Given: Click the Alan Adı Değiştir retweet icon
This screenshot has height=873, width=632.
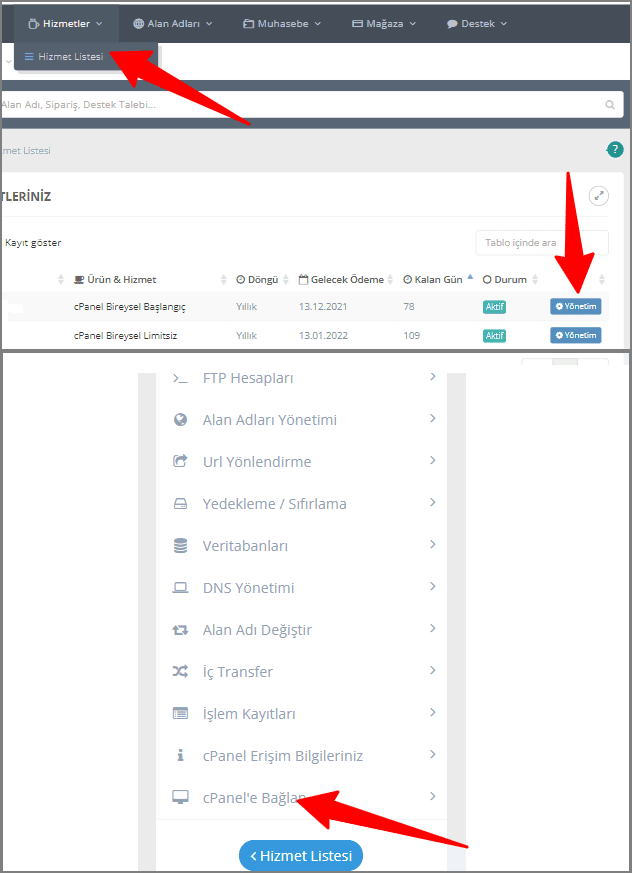Looking at the screenshot, I should coord(180,630).
